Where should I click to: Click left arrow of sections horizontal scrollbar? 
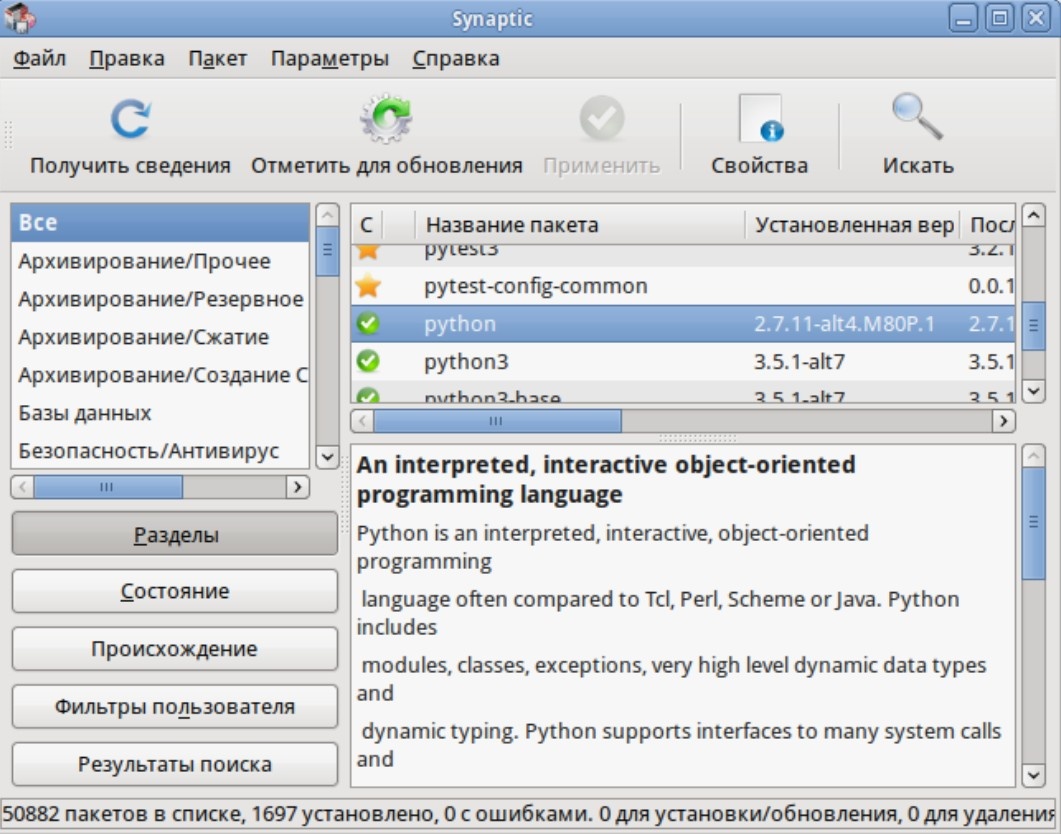coord(22,487)
